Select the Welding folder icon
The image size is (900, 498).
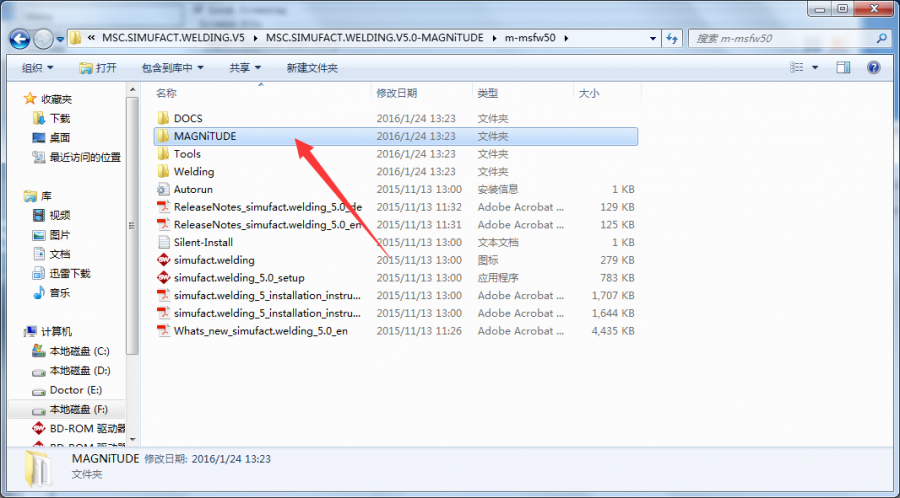[164, 172]
